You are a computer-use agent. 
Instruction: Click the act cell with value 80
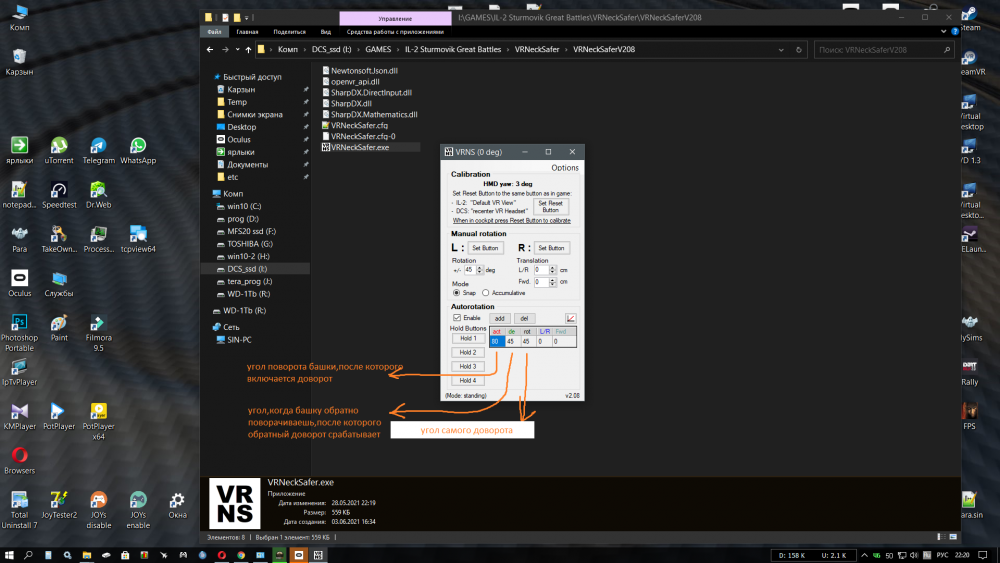tap(496, 341)
